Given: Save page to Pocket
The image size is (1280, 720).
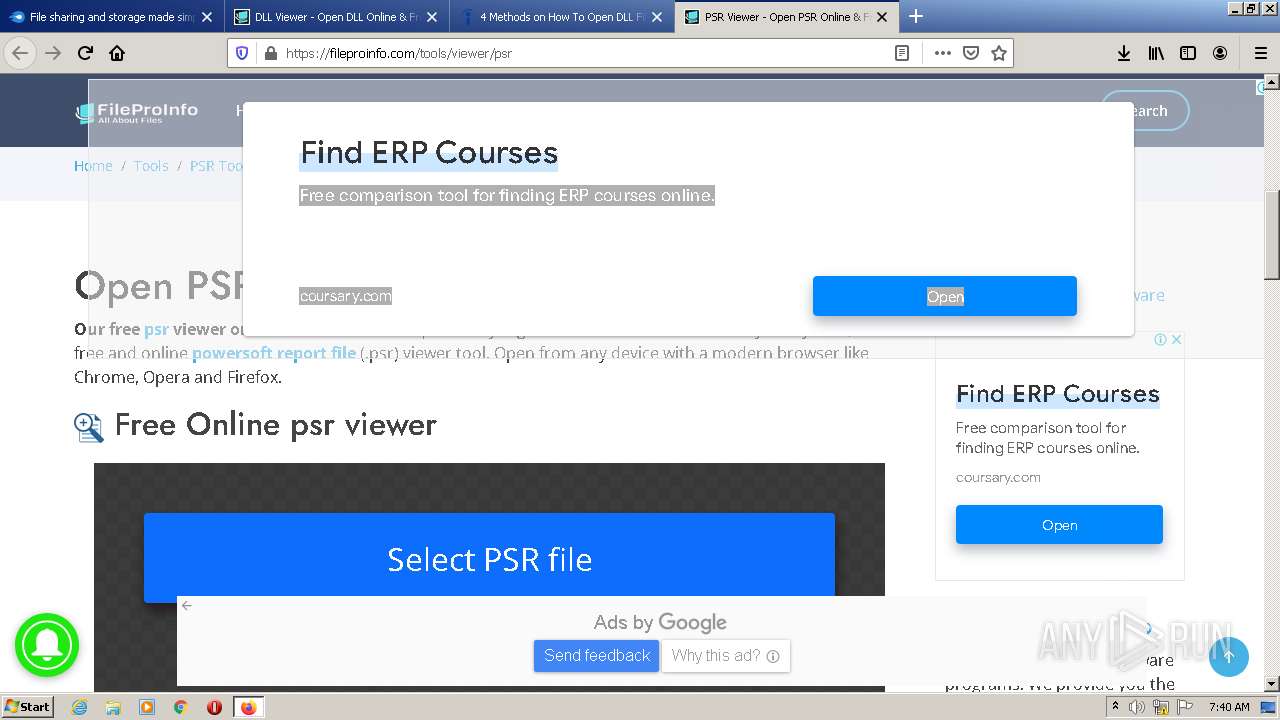Looking at the screenshot, I should (970, 53).
